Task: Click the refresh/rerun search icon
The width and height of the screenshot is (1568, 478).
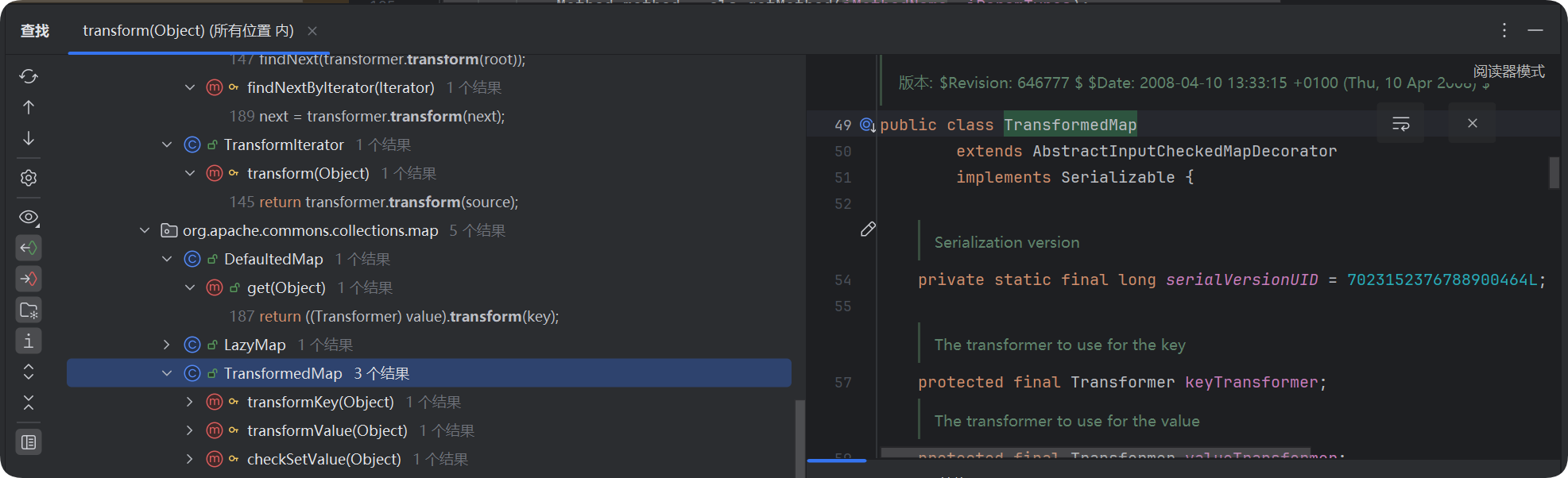Action: 29,76
